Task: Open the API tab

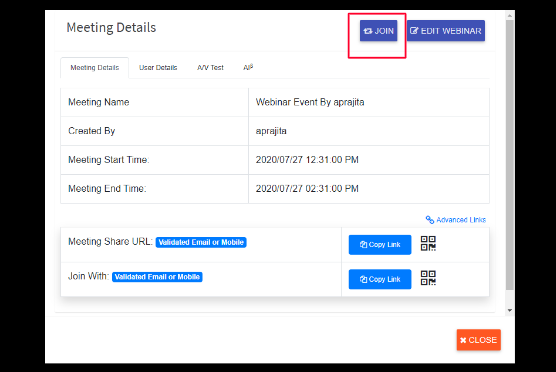Action: pos(248,67)
